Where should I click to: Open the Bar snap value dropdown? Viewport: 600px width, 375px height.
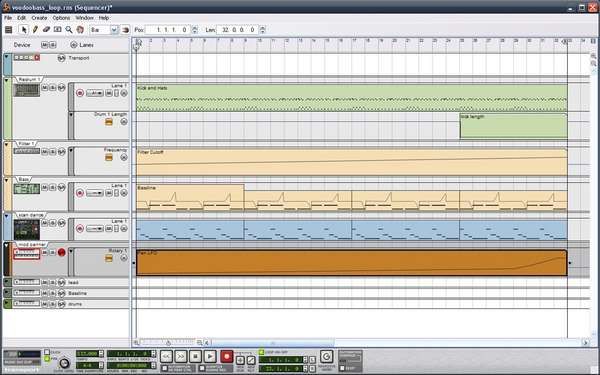click(114, 29)
